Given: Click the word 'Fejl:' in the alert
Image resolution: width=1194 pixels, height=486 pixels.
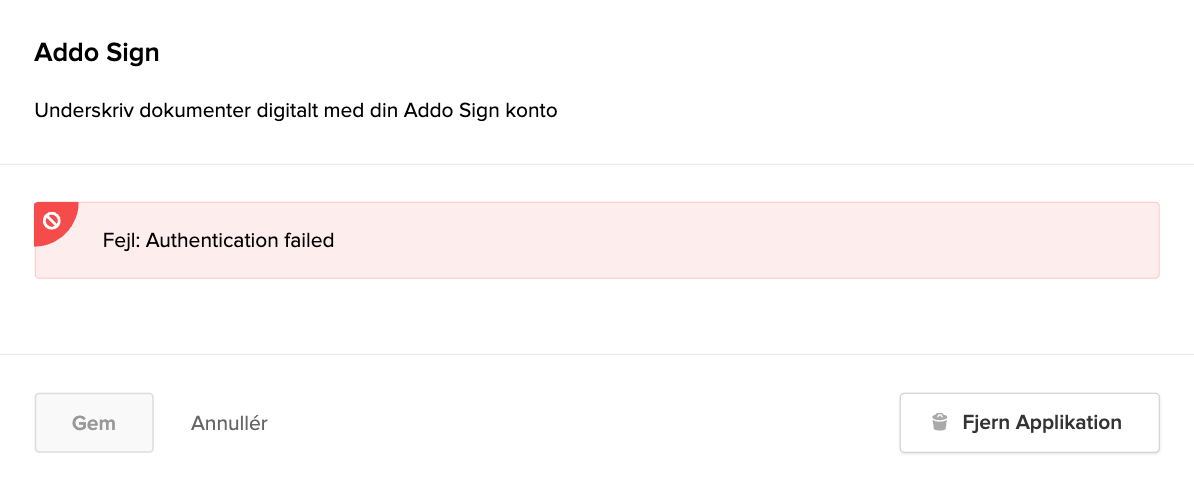Looking at the screenshot, I should (x=121, y=240).
